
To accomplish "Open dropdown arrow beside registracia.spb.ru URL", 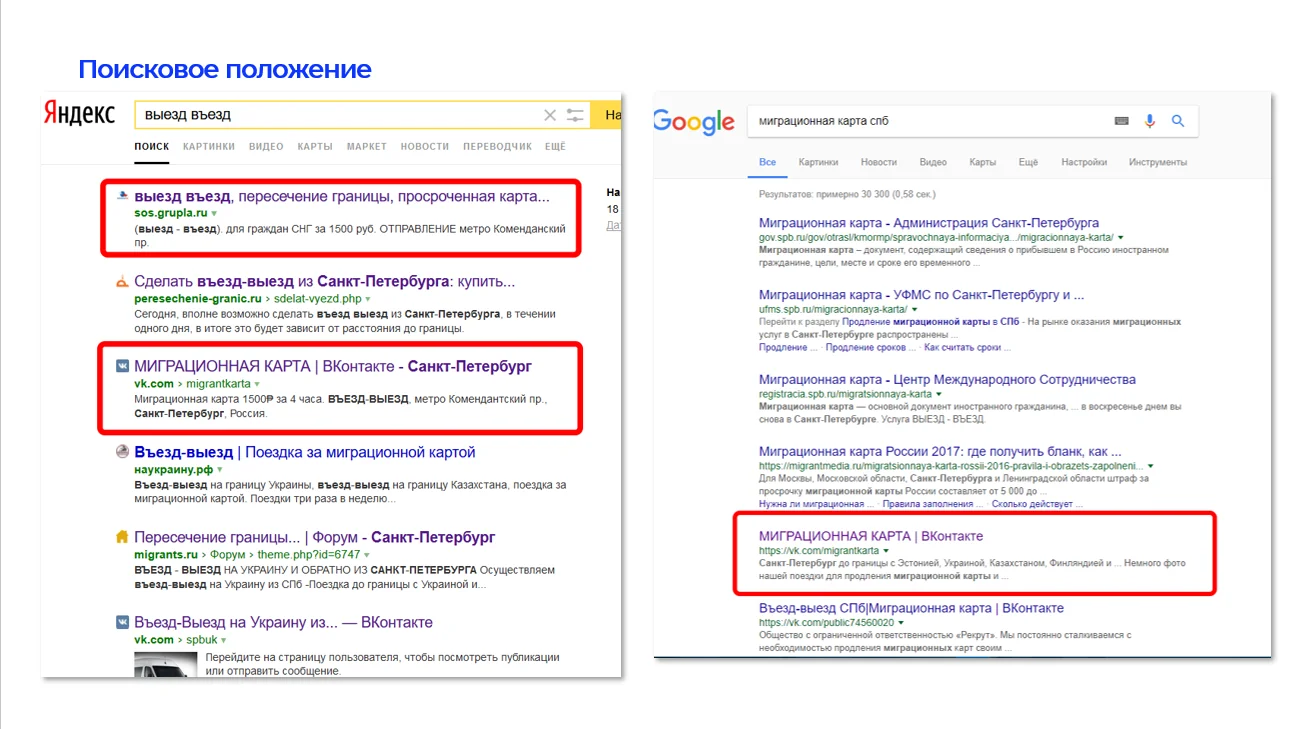I will coord(939,395).
